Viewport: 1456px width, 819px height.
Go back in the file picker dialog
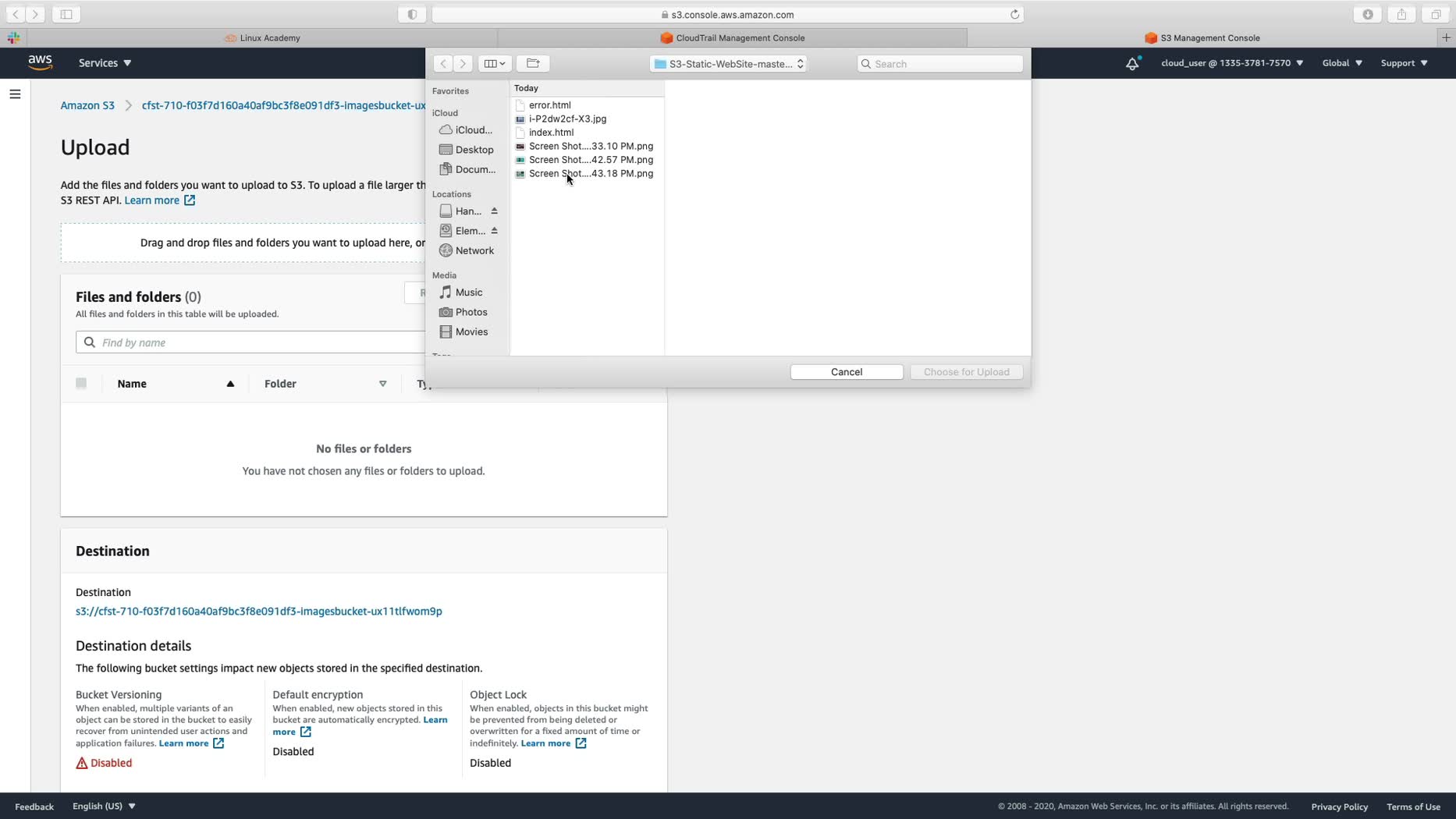coord(443,63)
